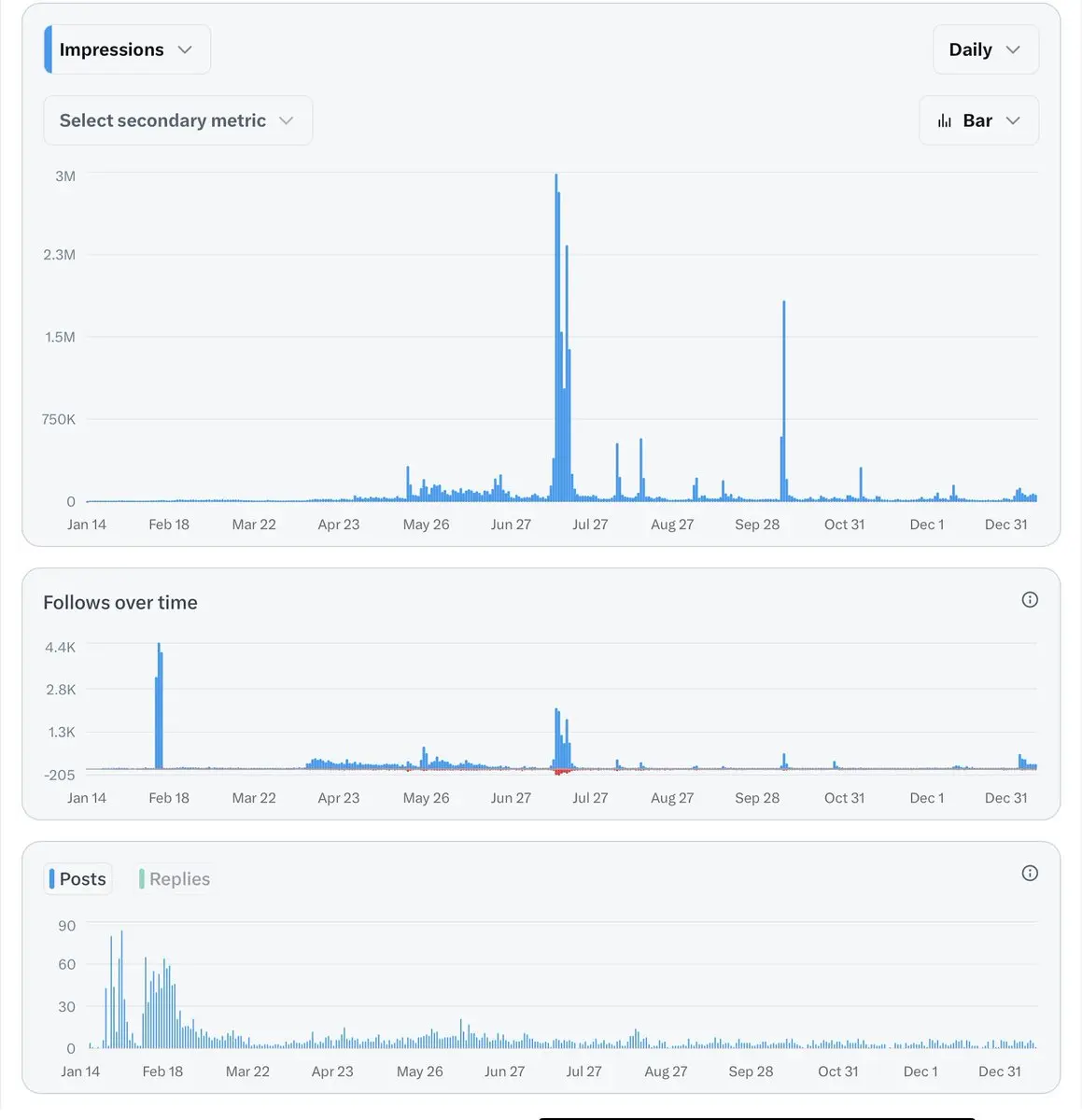
Task: Click the mid-February follows spike bar
Action: coord(159,706)
